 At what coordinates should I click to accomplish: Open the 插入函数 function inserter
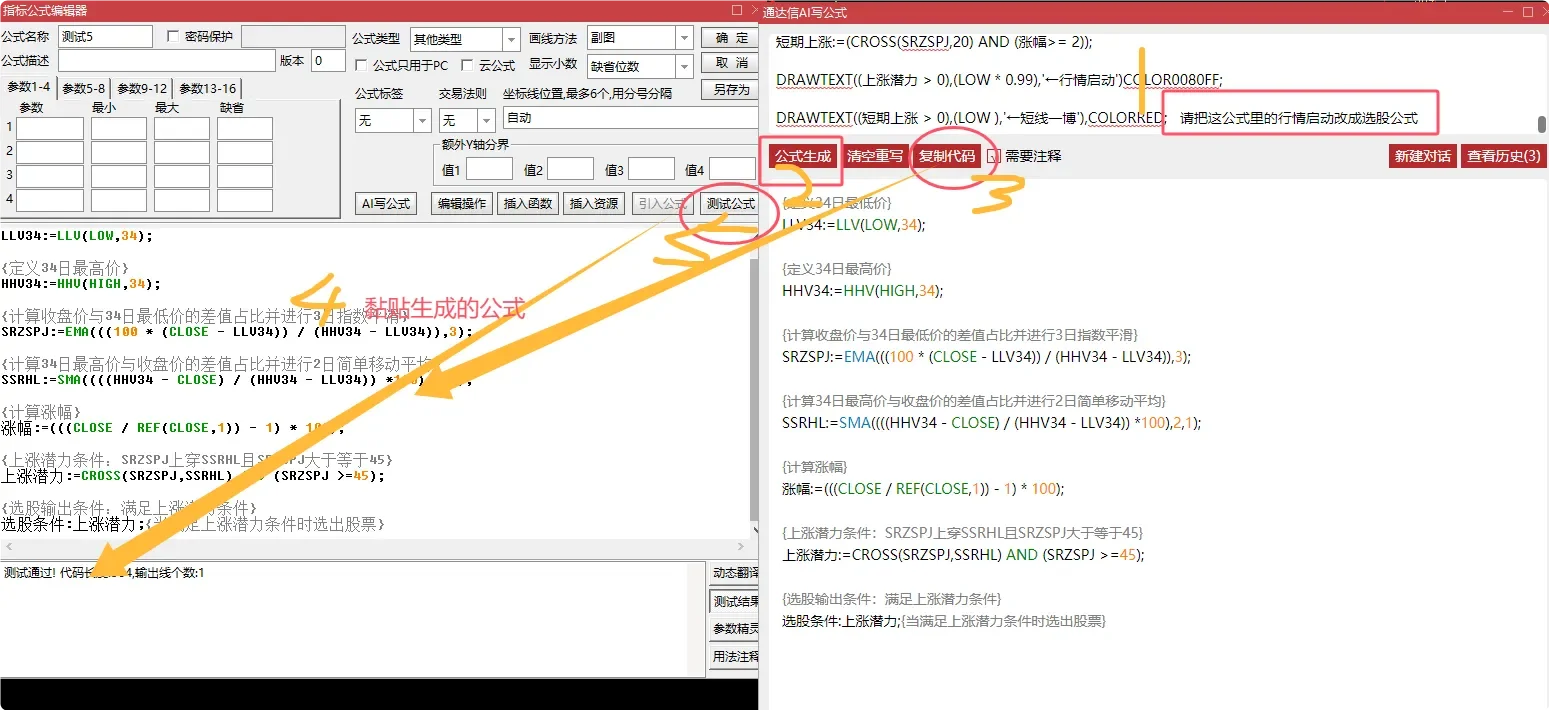click(x=527, y=203)
